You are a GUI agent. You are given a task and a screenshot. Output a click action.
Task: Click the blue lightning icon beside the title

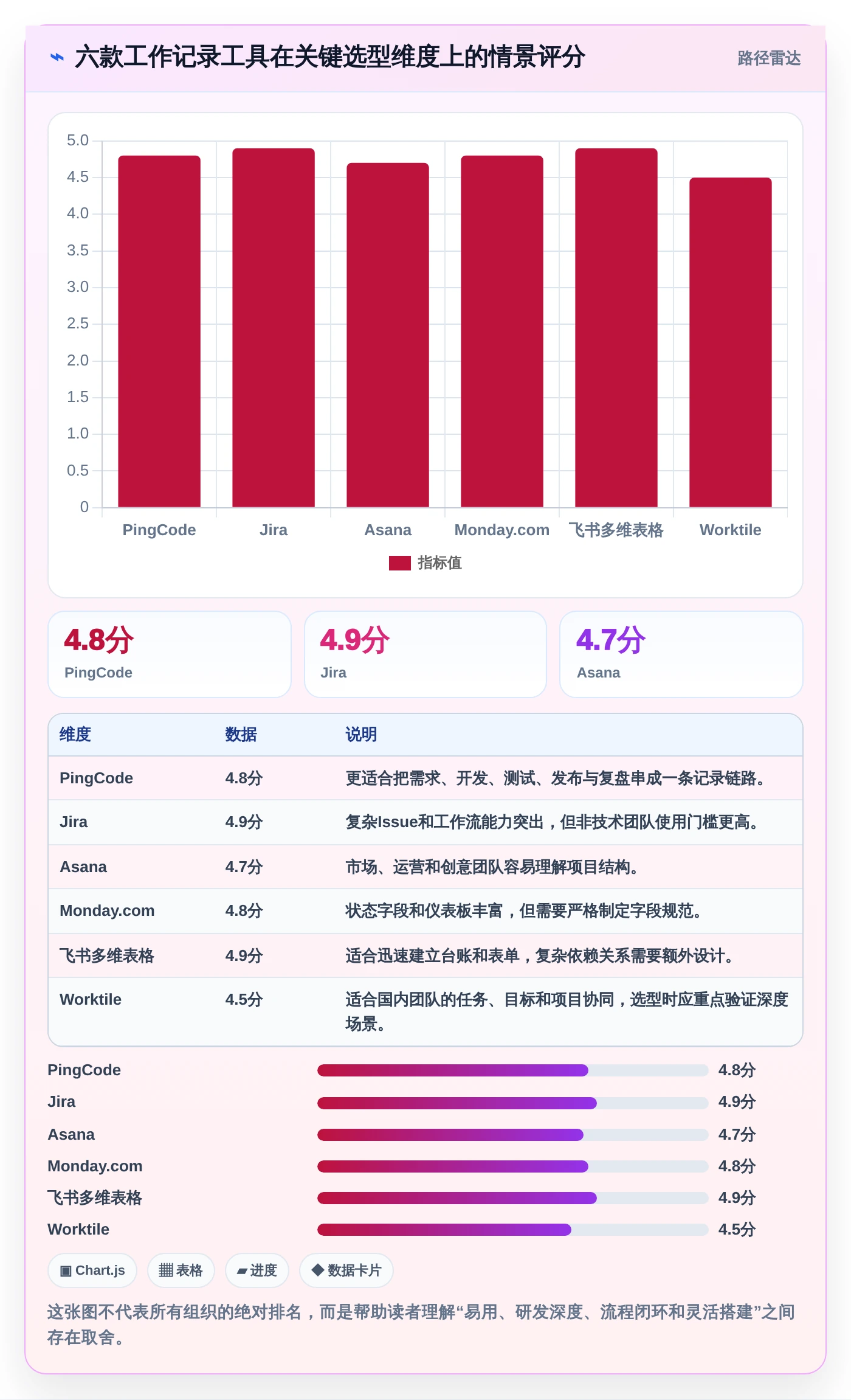click(x=57, y=58)
